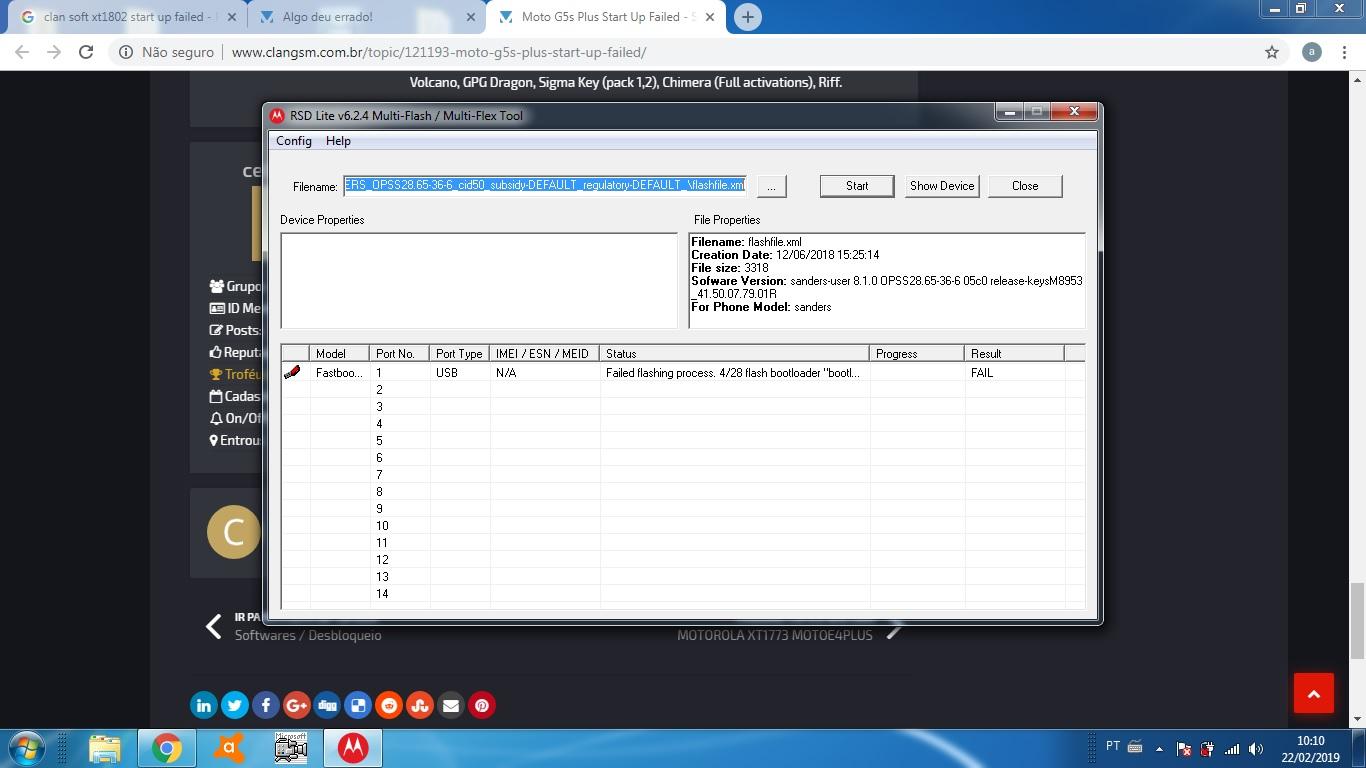Open the Help menu in RSD Lite
This screenshot has height=768, width=1366.
coord(338,141)
